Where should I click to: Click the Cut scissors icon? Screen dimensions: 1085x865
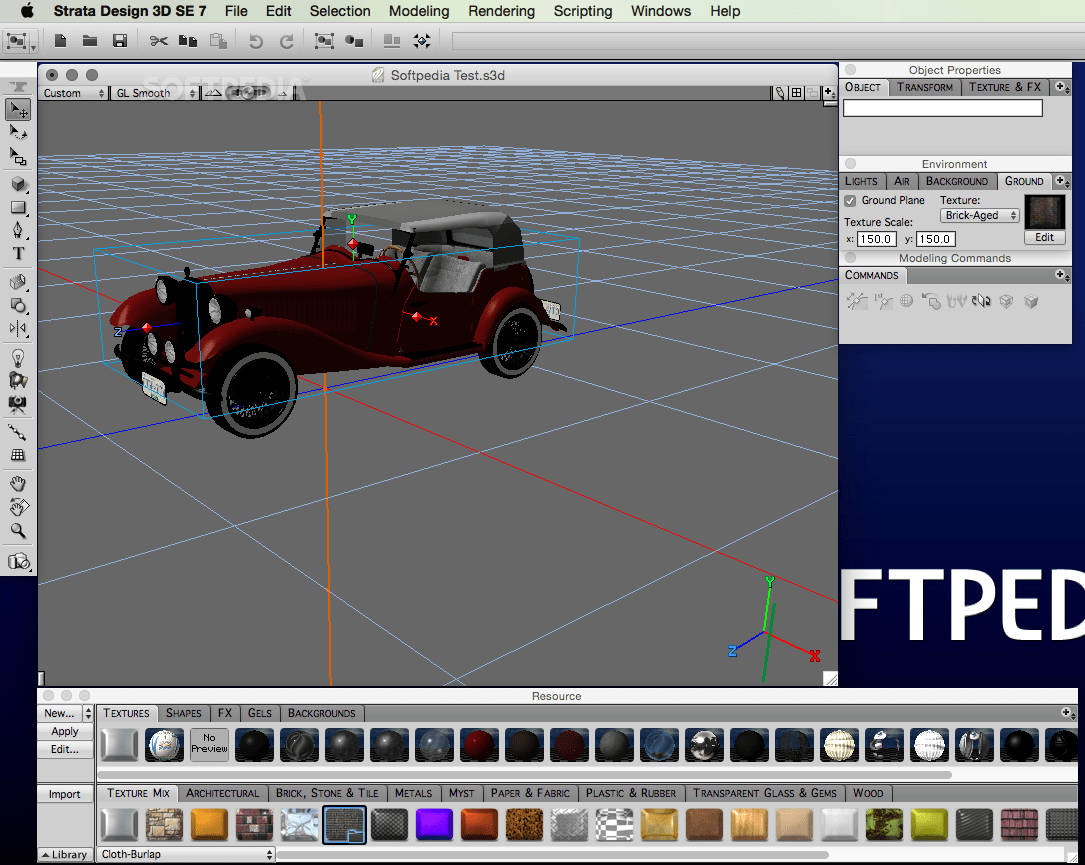(x=158, y=42)
